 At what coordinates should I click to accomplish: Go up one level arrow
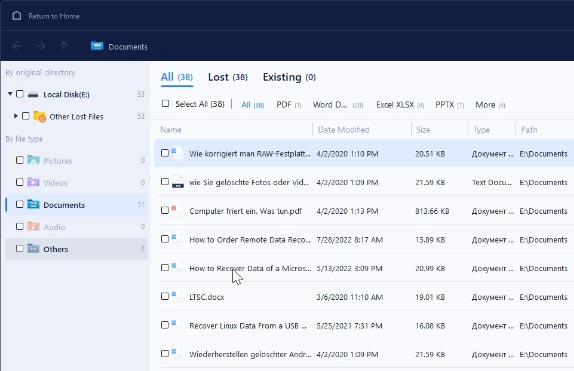click(64, 46)
